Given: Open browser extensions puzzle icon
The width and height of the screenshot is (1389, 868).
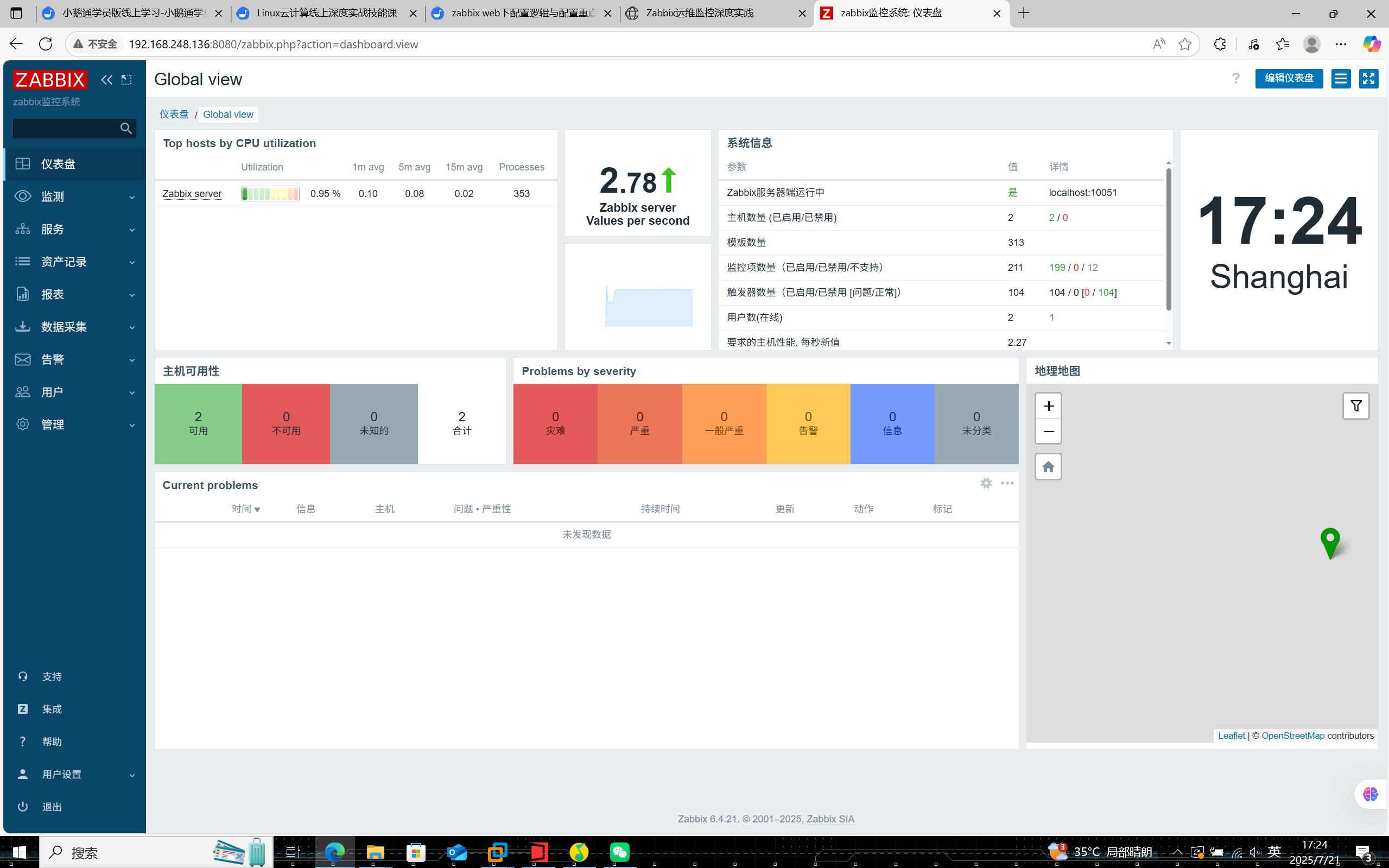Looking at the screenshot, I should [1220, 44].
